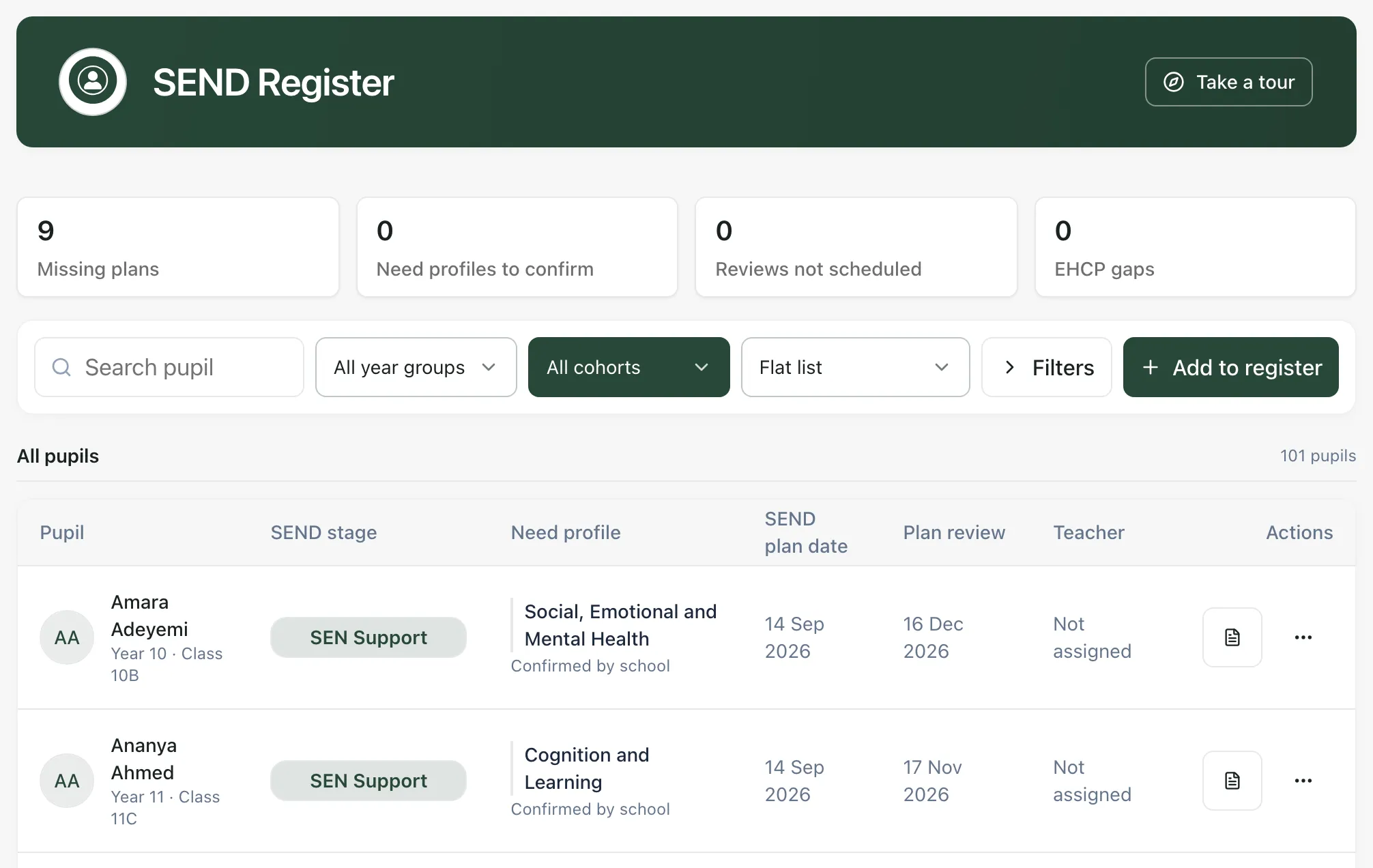Open more actions menu for Ananya Ahmed
This screenshot has height=868, width=1373.
1303,781
